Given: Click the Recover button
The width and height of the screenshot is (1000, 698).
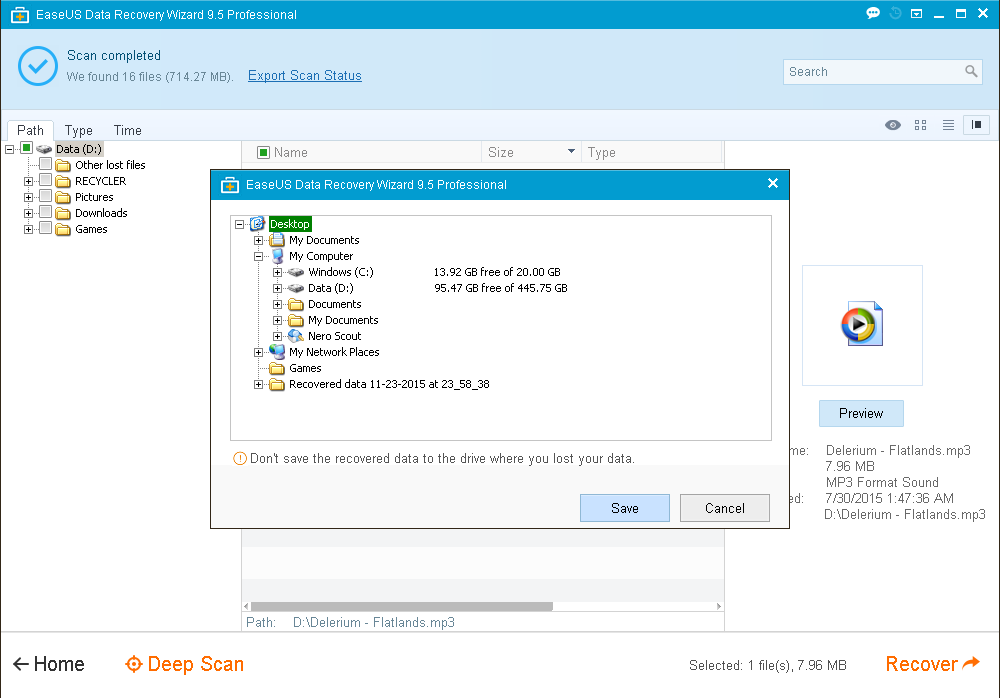Looking at the screenshot, I should tap(932, 664).
